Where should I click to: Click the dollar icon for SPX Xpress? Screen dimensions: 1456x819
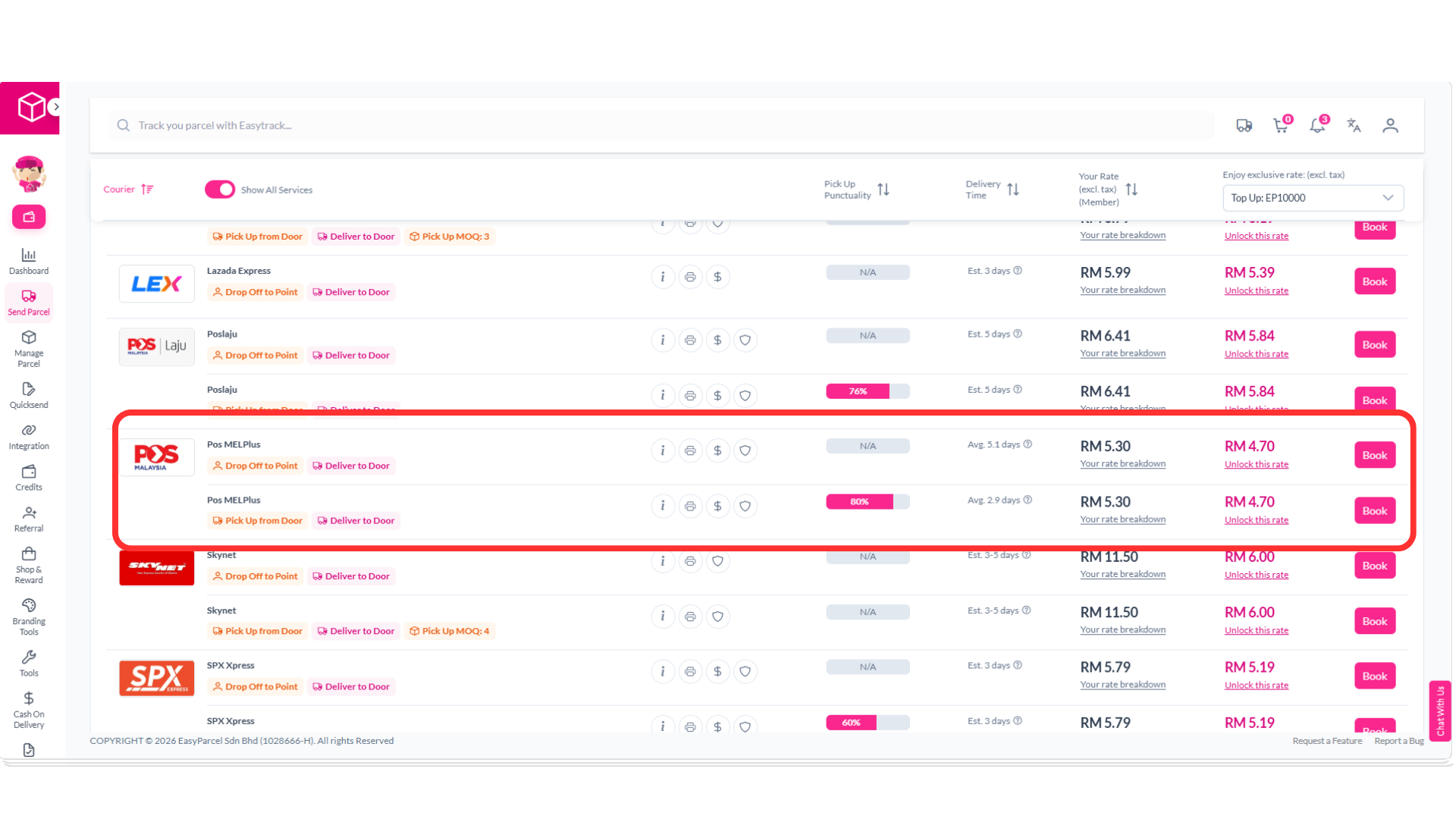tap(717, 671)
